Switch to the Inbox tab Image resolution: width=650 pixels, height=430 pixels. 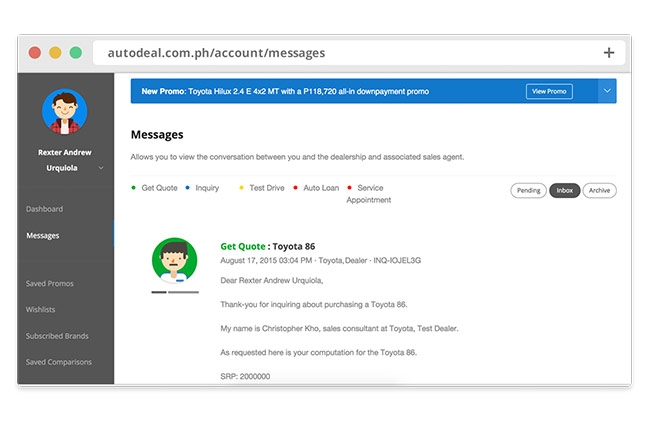tap(565, 190)
